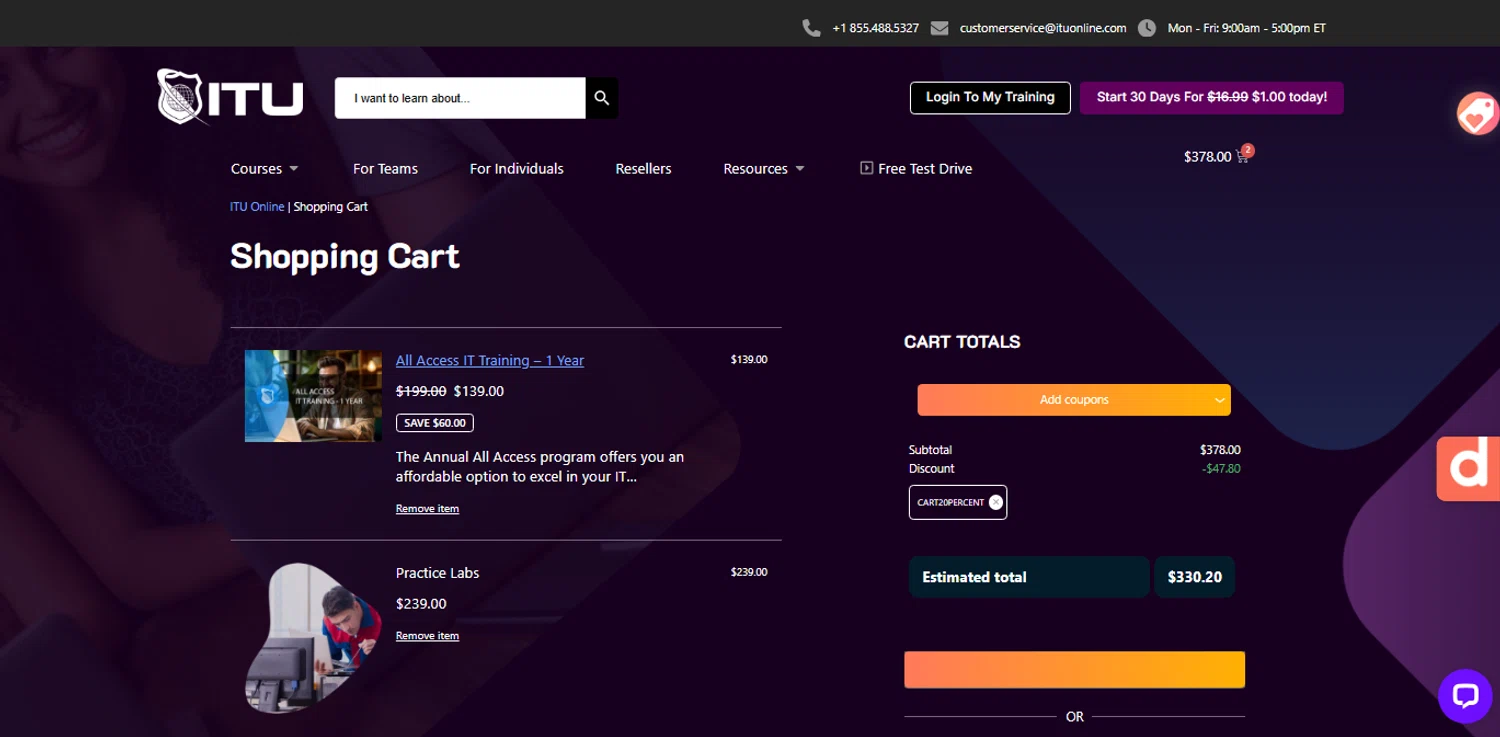Open the For Individuals menu item
This screenshot has width=1500, height=737.
click(517, 168)
